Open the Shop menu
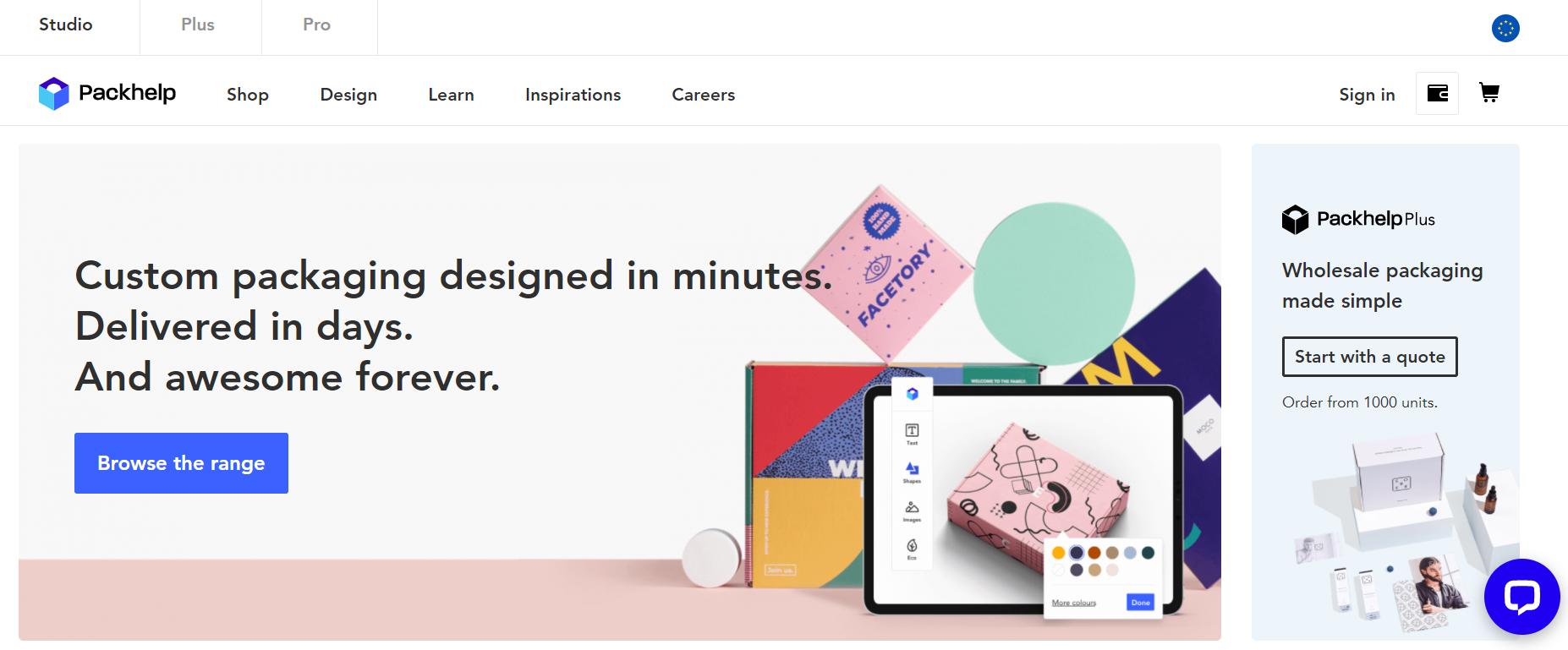This screenshot has width=1568, height=650. [248, 95]
